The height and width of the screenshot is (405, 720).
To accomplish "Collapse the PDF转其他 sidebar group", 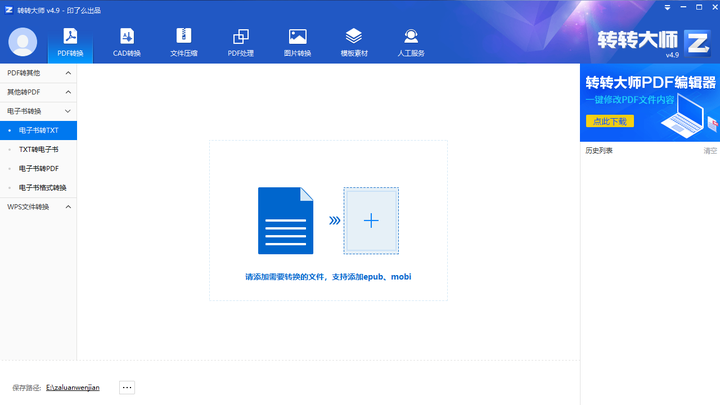I will (38, 73).
